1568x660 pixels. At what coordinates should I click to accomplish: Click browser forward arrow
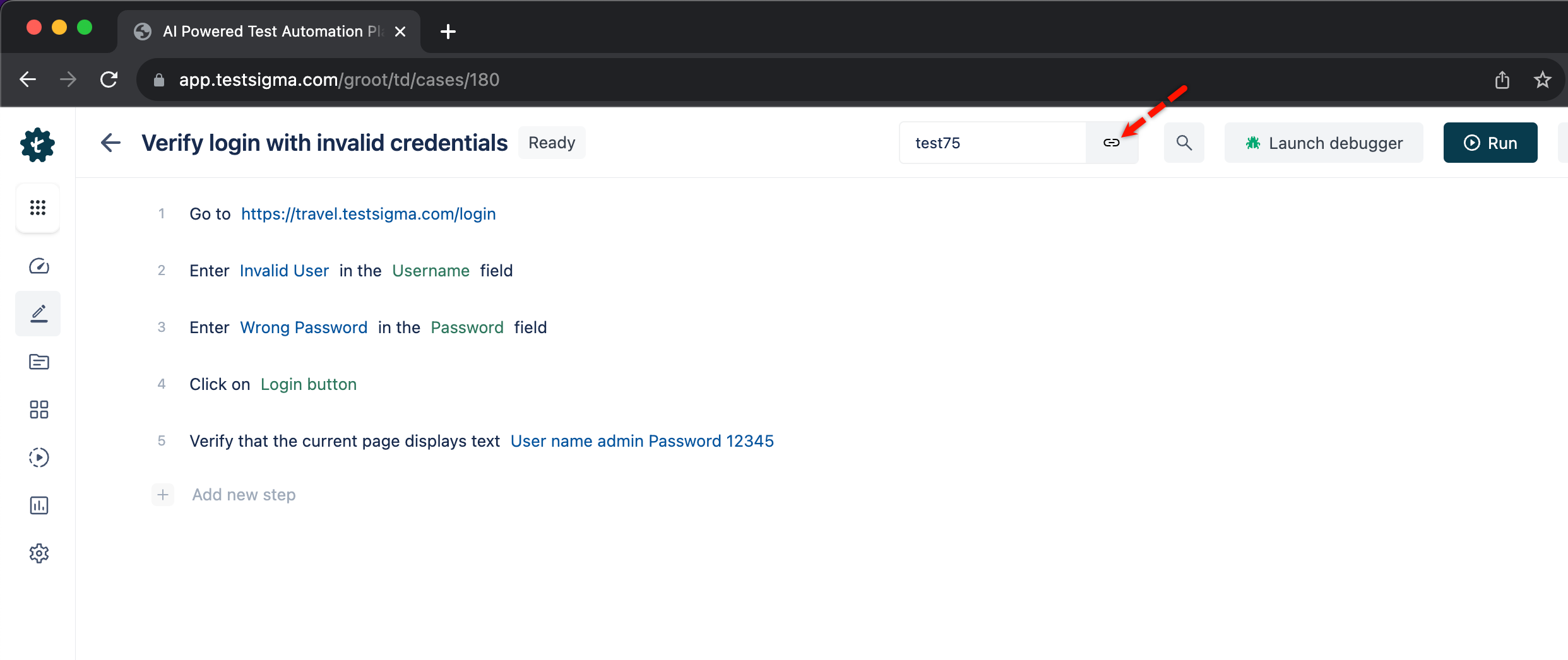(x=68, y=80)
